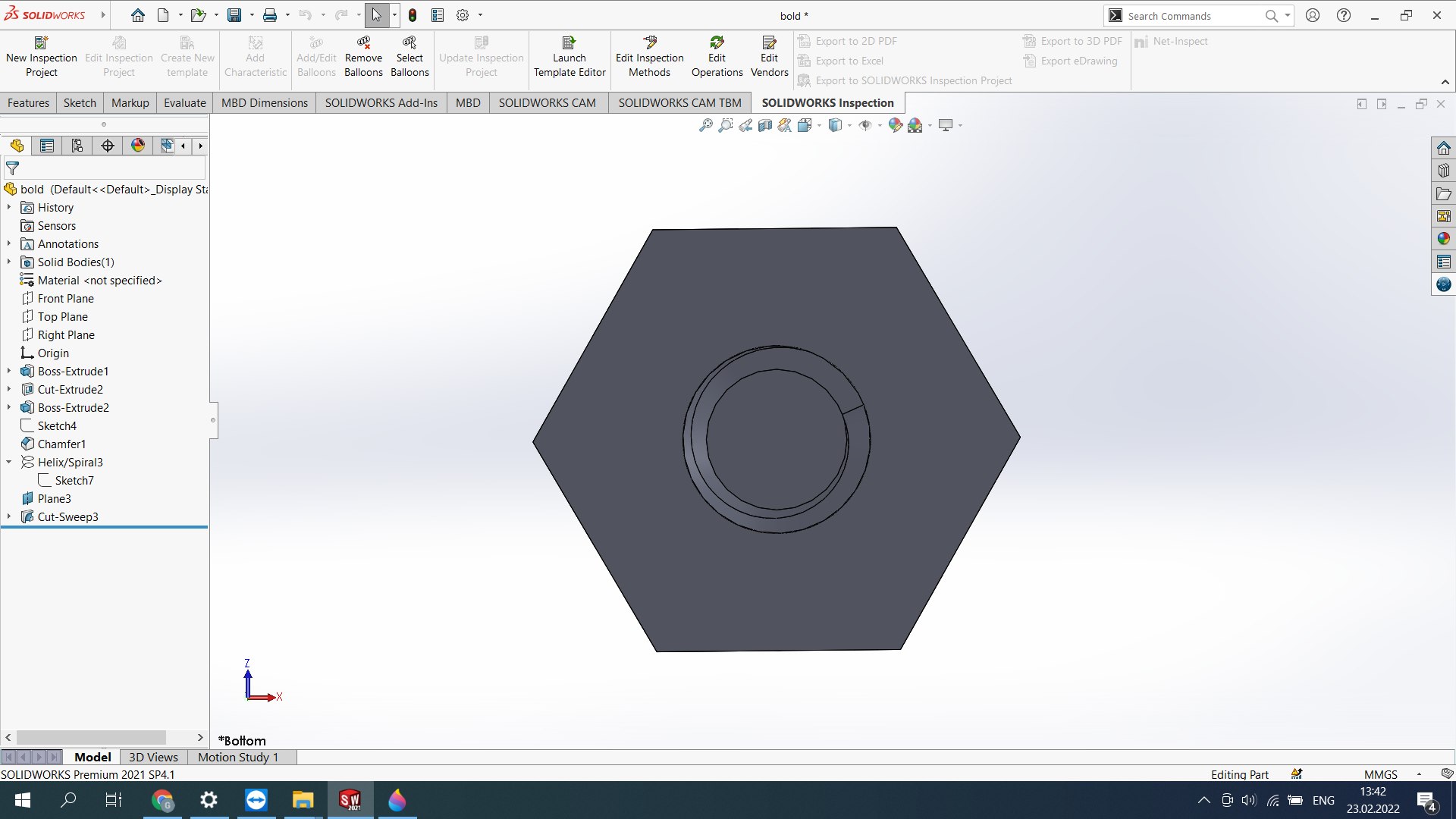Open the ConfigurationManager tab icon

pyautogui.click(x=77, y=146)
